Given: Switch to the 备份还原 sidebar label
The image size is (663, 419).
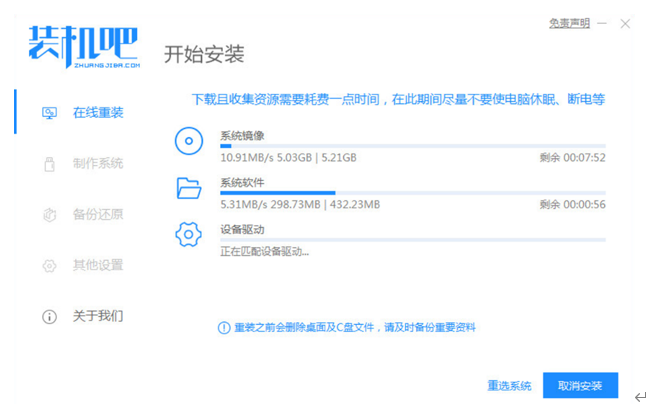Looking at the screenshot, I should coord(98,214).
